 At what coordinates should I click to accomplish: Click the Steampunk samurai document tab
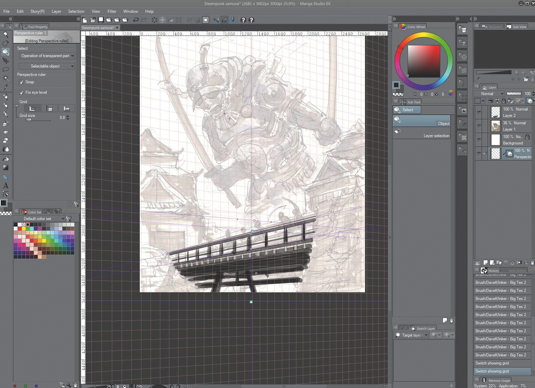pos(100,27)
